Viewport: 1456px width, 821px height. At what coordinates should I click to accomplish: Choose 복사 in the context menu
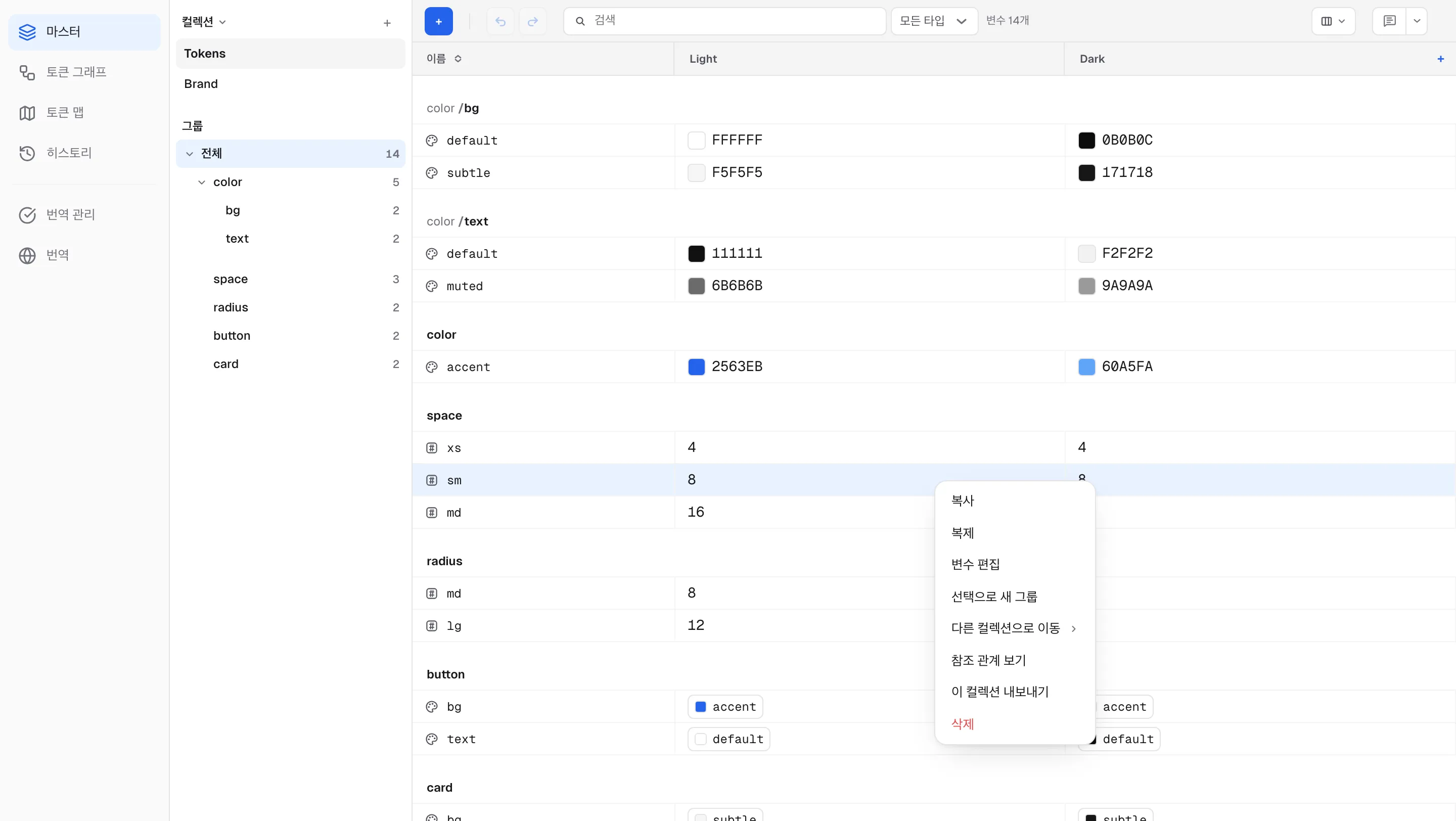click(x=1015, y=500)
